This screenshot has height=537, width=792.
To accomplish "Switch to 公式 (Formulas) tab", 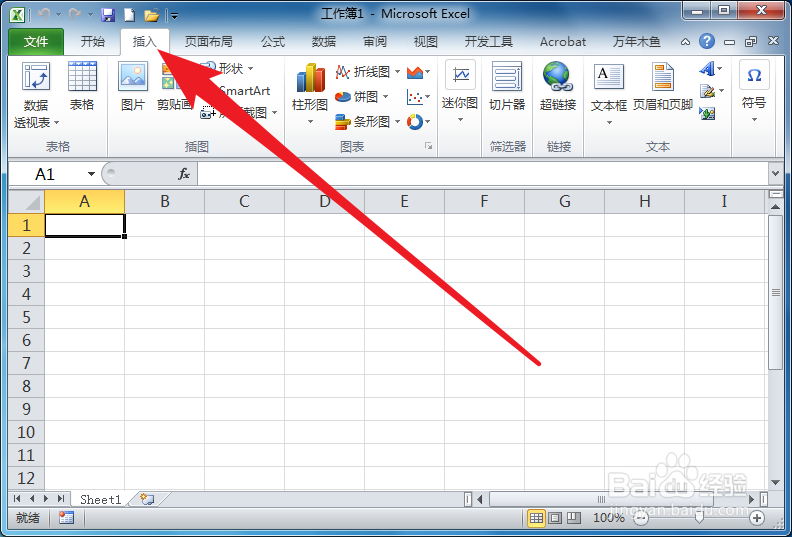I will tap(273, 41).
